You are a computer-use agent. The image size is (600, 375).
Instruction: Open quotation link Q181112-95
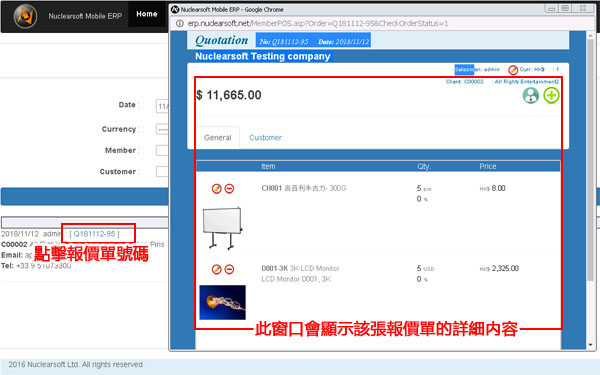coord(95,234)
